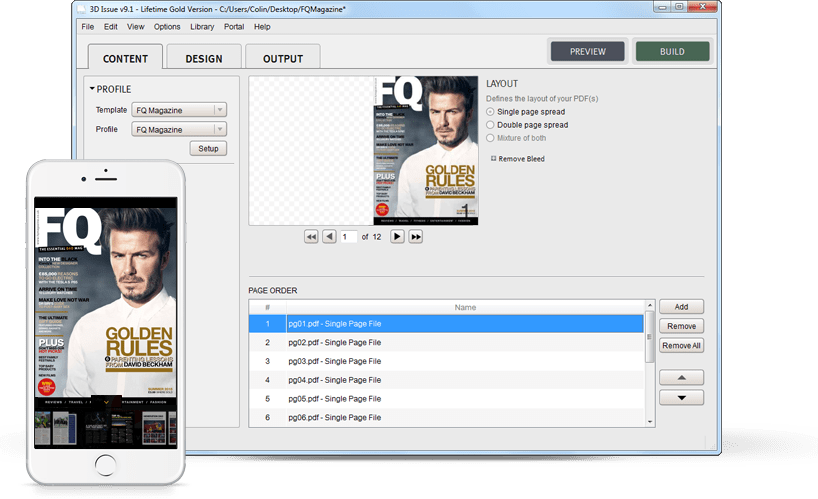Select Single page spread layout option
This screenshot has height=499, width=818.
(x=490, y=112)
